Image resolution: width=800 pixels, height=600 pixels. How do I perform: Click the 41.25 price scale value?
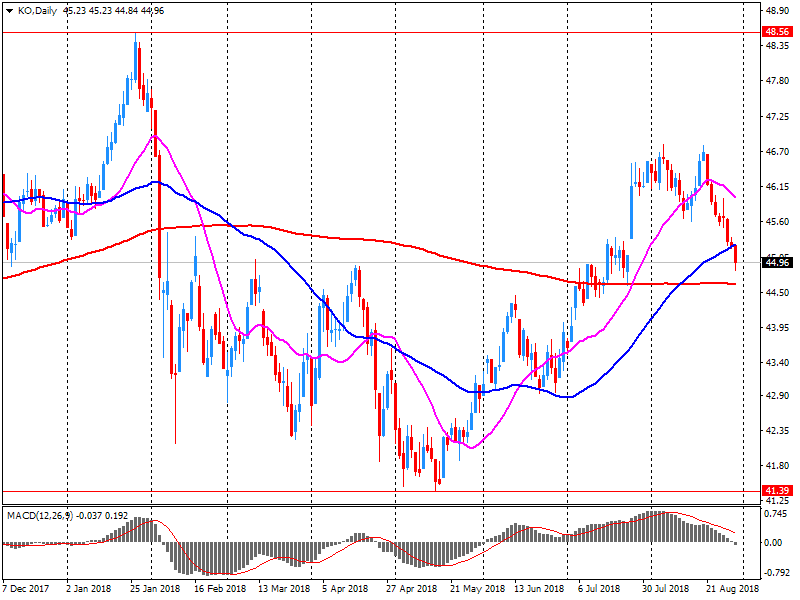777,501
